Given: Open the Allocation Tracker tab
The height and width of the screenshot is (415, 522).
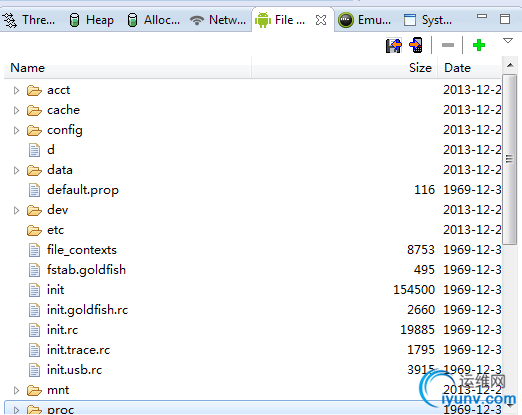Looking at the screenshot, I should pos(154,20).
